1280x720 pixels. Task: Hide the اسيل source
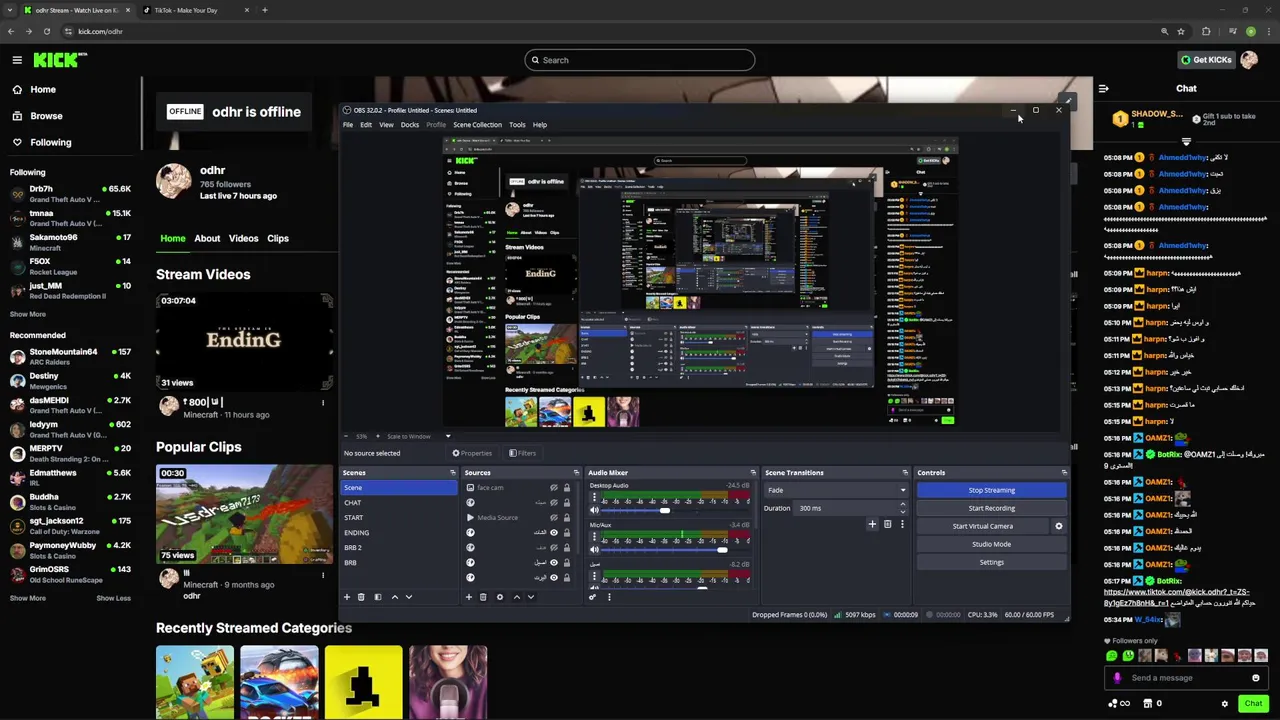[554, 563]
